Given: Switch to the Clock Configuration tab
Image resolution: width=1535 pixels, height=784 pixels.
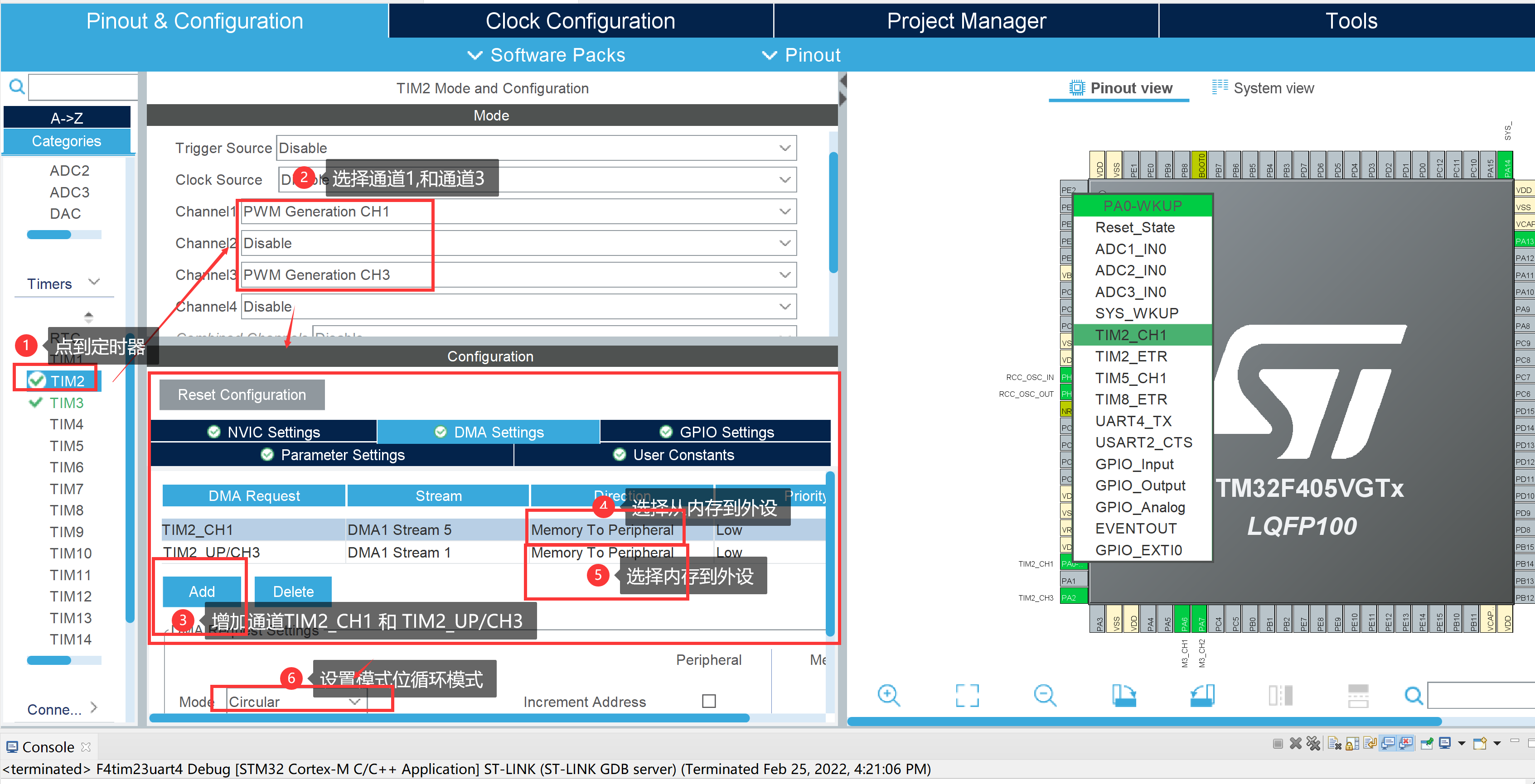Looking at the screenshot, I should tap(580, 21).
